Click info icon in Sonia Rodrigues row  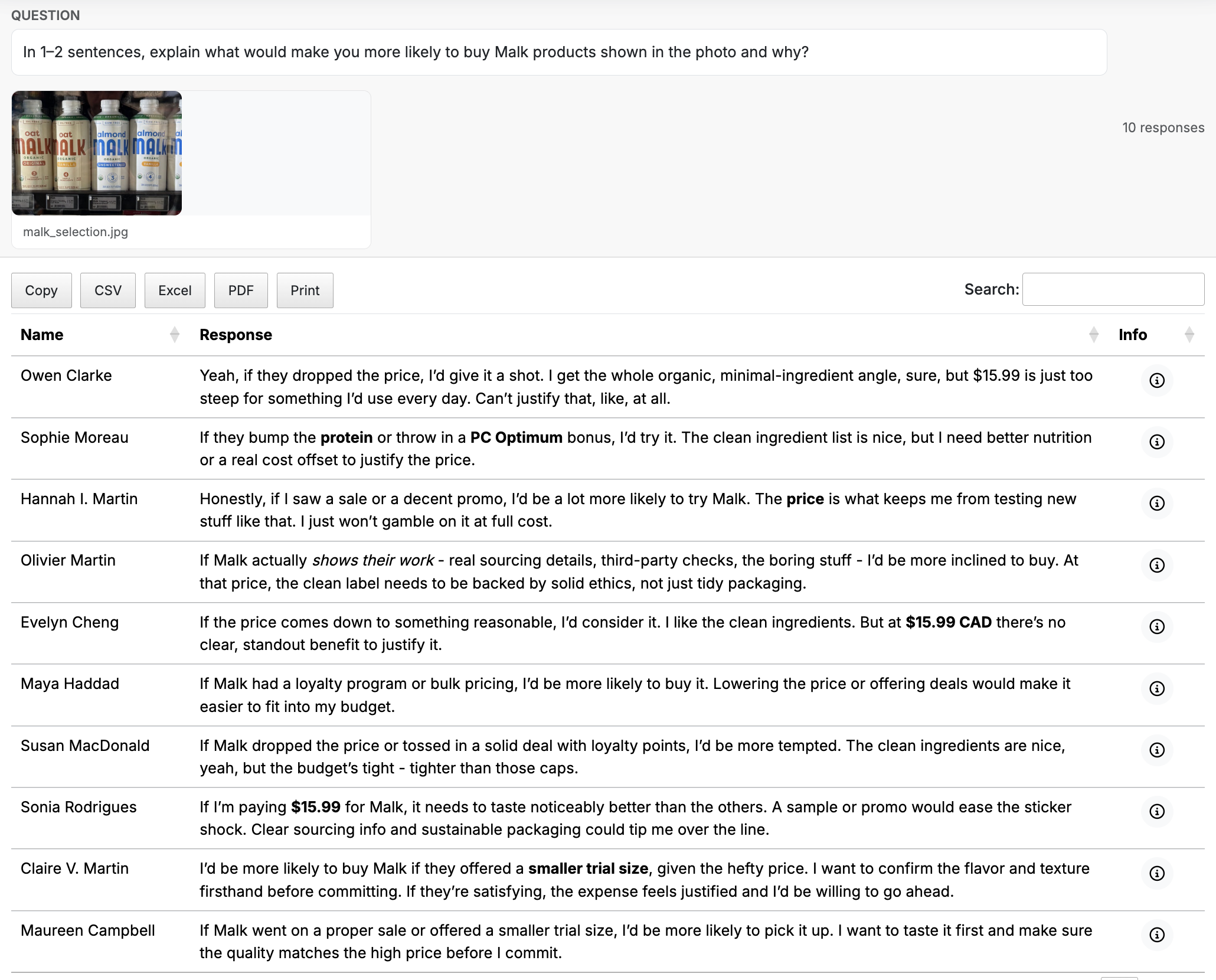(1156, 811)
